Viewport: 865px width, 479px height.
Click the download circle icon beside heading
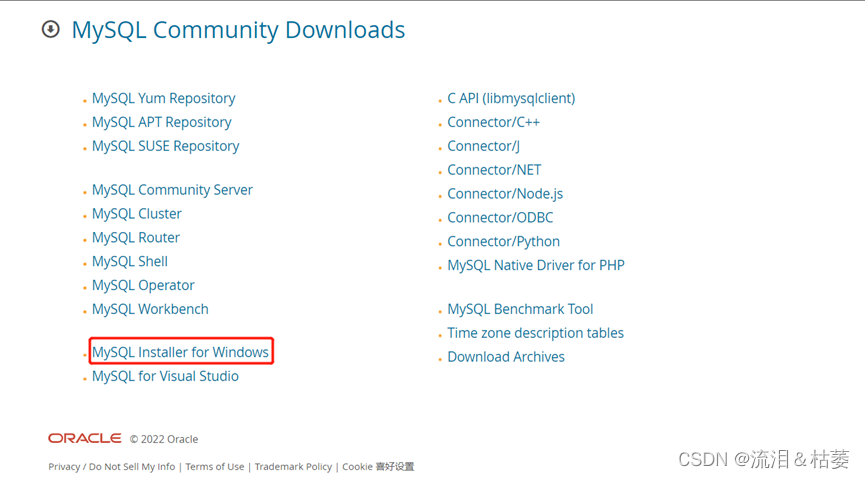51,29
